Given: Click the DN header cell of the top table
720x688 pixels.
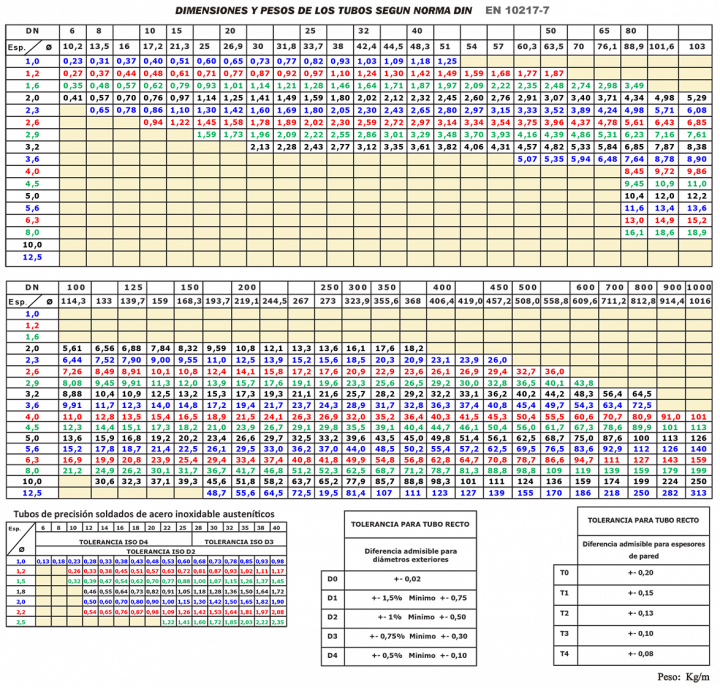Looking at the screenshot, I should pos(32,32).
